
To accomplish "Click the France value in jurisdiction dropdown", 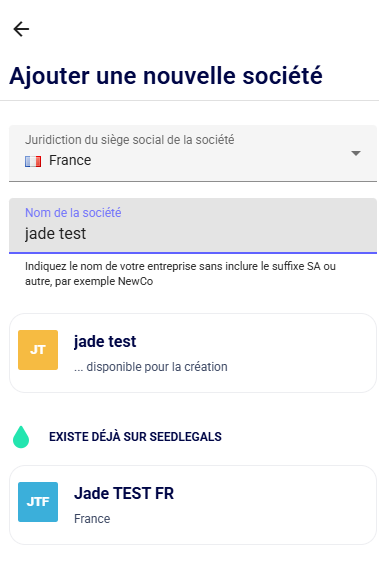I will click(x=70, y=160).
